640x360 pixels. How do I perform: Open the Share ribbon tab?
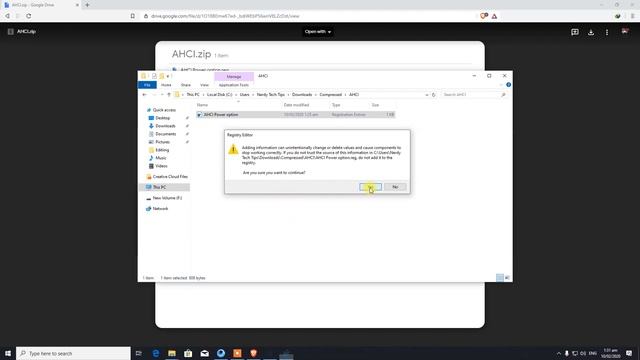tap(186, 85)
